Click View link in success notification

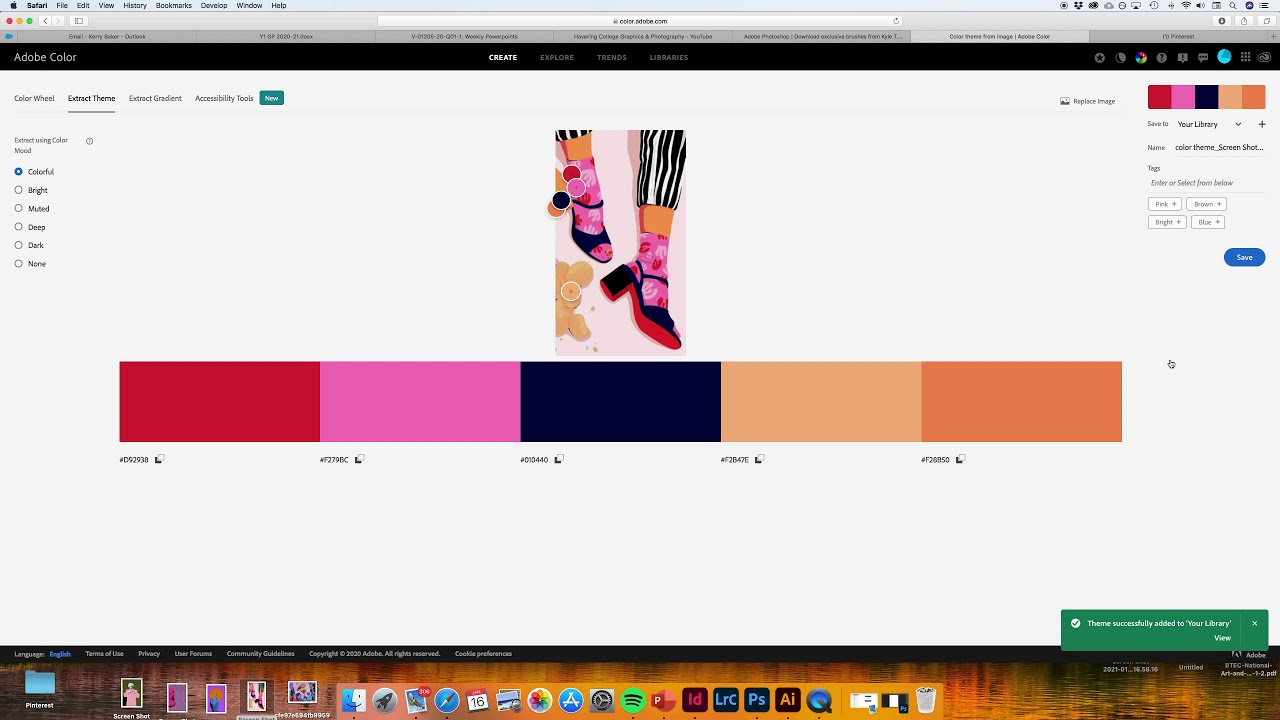click(x=1222, y=638)
